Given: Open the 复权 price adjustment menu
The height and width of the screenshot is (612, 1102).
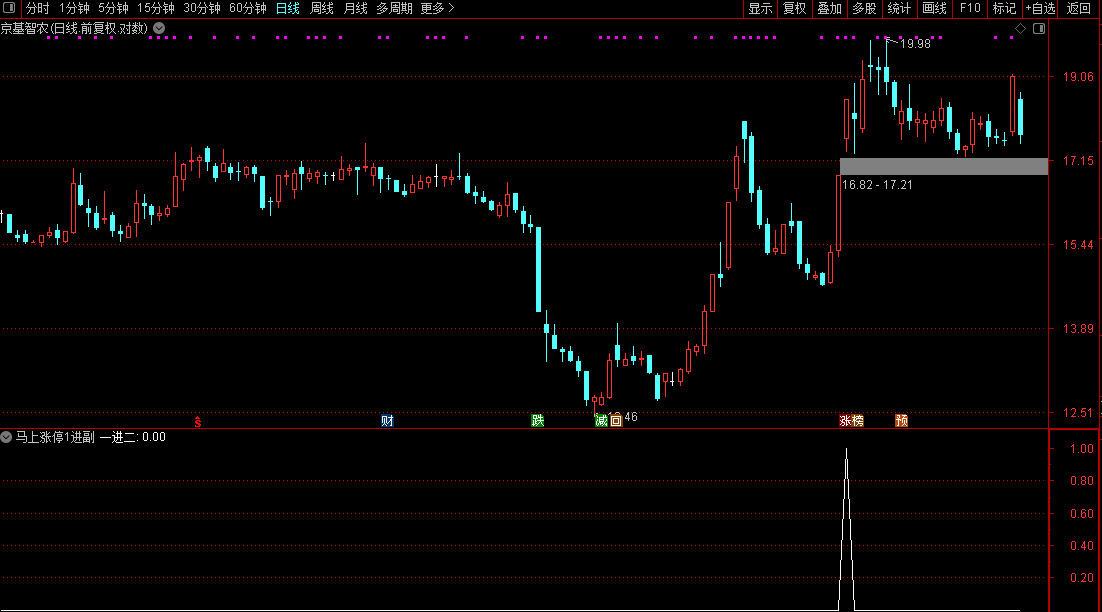Looking at the screenshot, I should 795,8.
